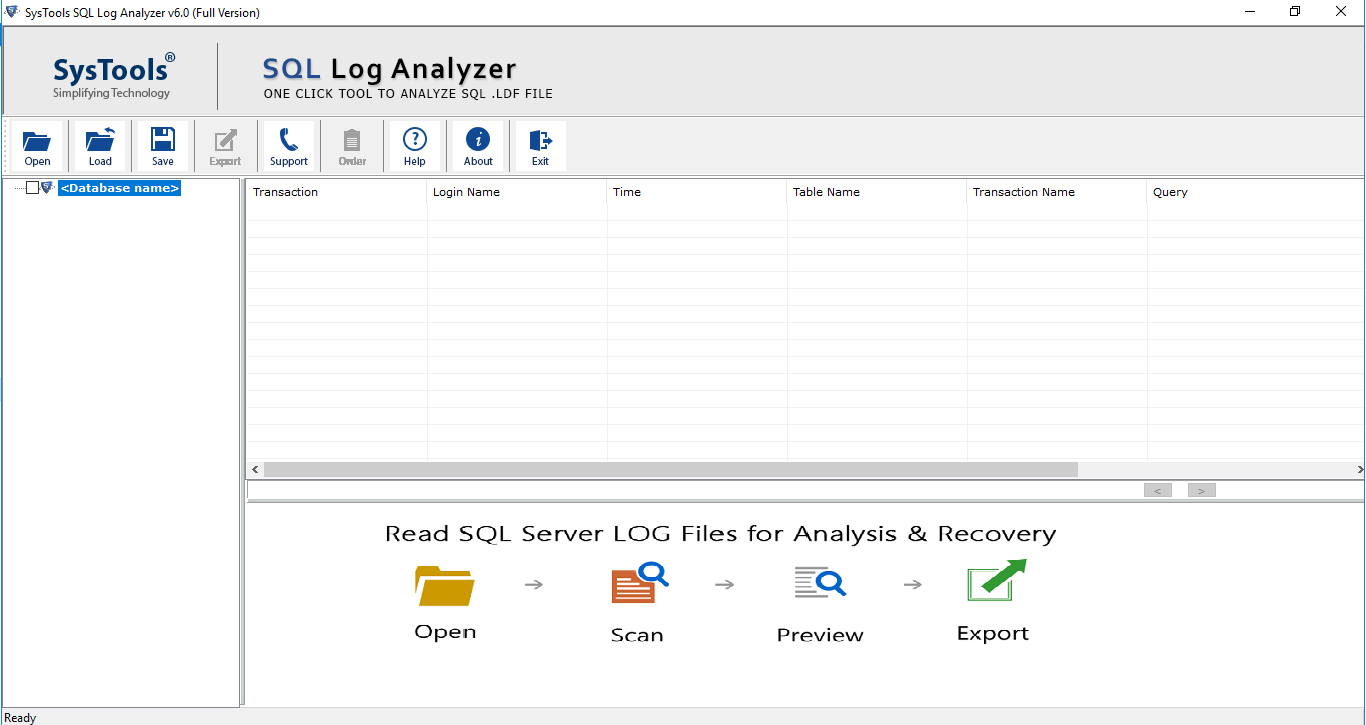Close the SQL Log Analyzer window
Image resolution: width=1366 pixels, height=725 pixels.
1342,12
